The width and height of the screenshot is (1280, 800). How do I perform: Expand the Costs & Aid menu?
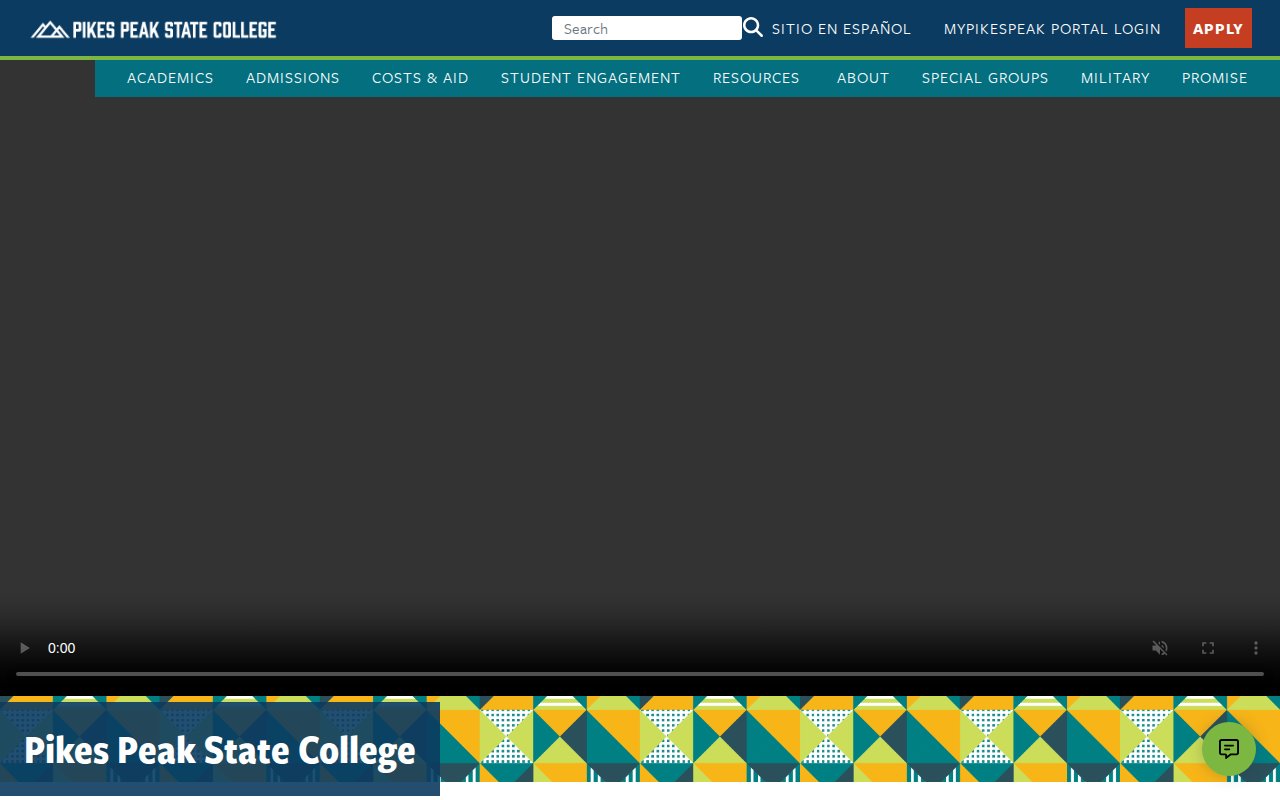420,78
